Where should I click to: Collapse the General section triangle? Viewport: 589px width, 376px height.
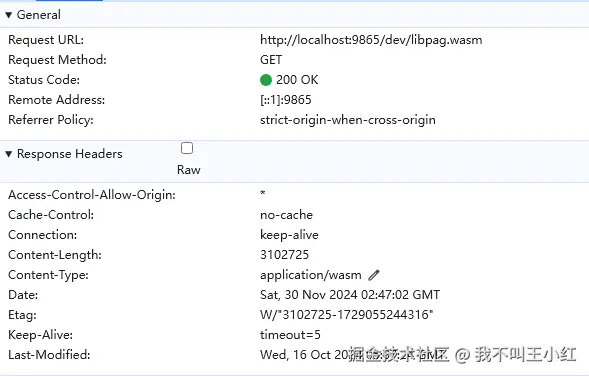[9, 15]
